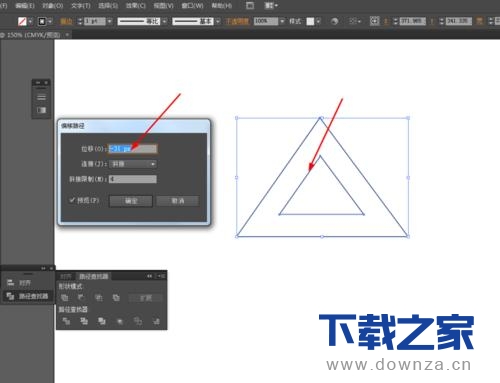500x383 pixels.
Task: Switch to the Pathfinder (路径查找器) tab
Action: 94,276
